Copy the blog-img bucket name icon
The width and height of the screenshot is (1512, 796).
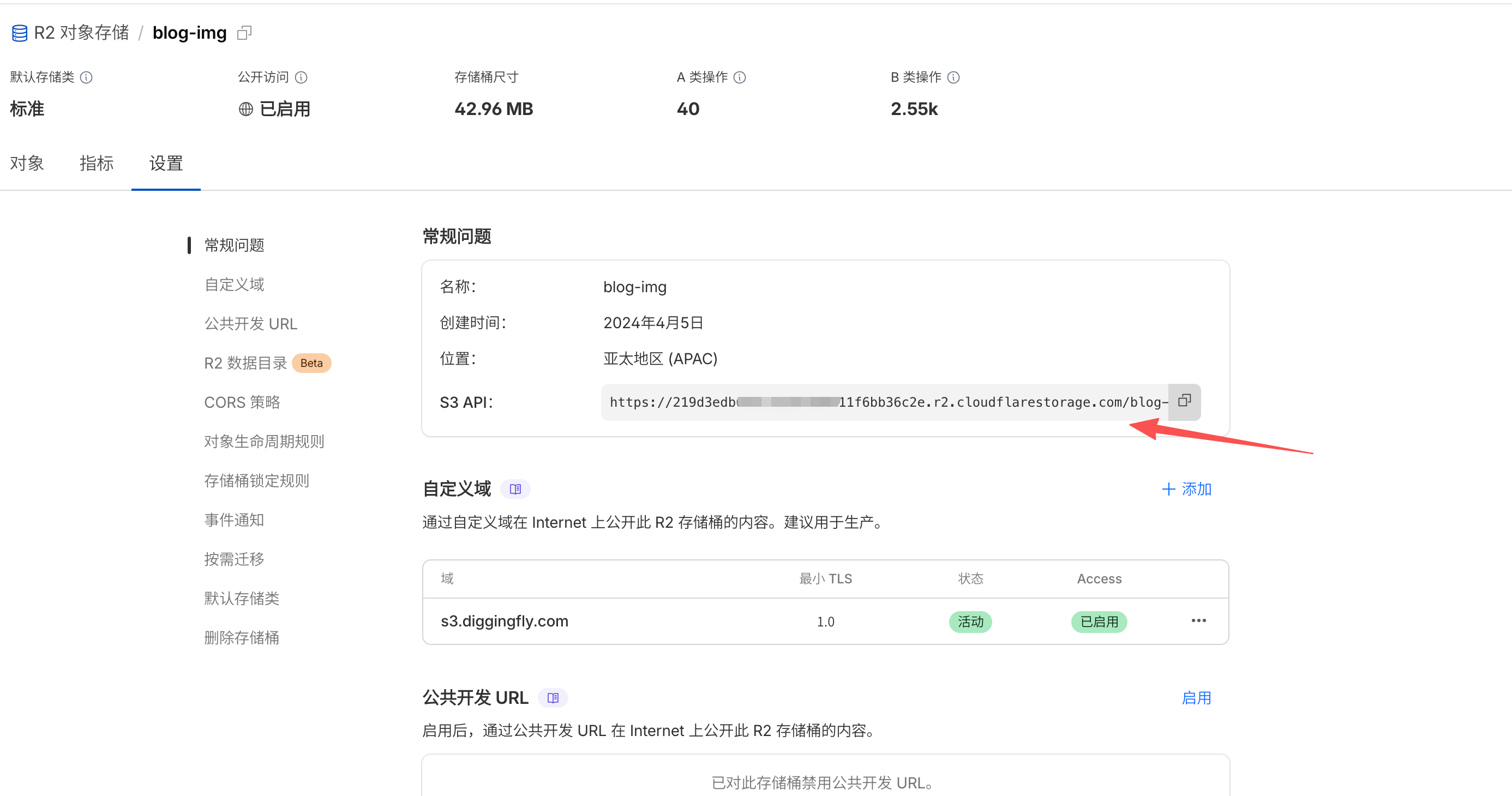coord(244,33)
